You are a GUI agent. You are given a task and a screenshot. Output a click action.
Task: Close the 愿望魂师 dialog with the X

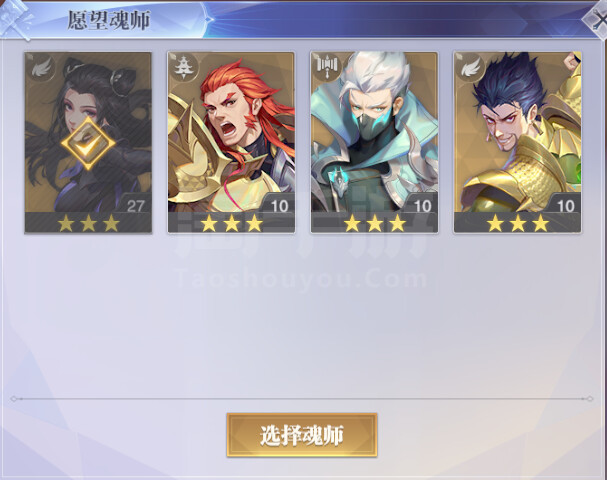pos(596,18)
